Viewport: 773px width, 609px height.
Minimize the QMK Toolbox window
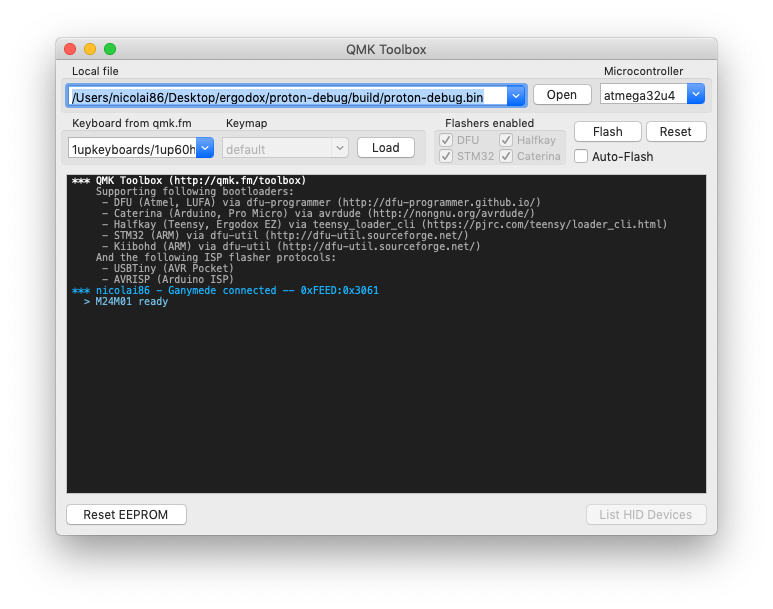[x=90, y=49]
